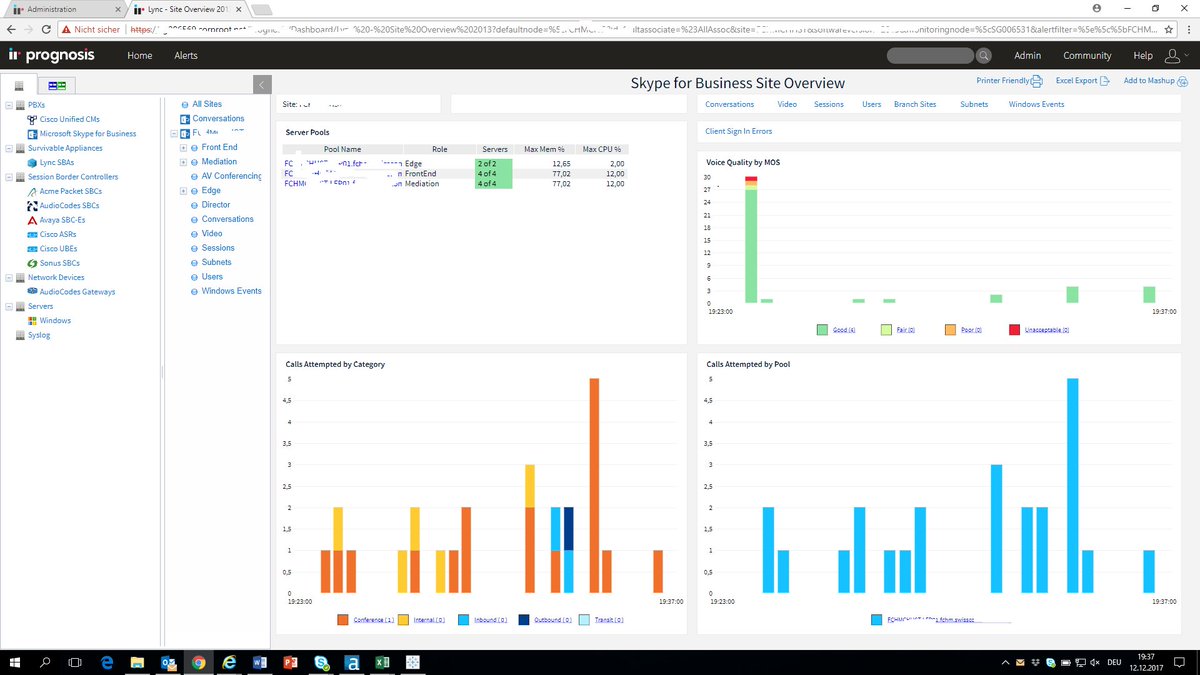Open Sonus SBCs entry
The image size is (1200, 675).
coord(59,263)
